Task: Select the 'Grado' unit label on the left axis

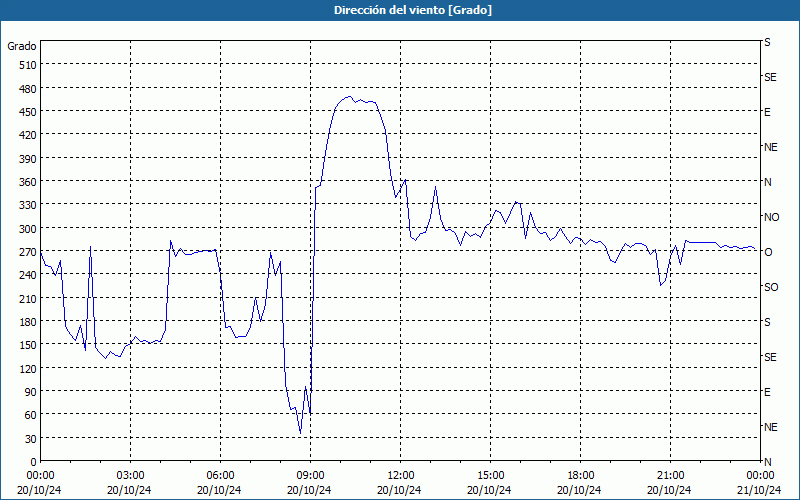Action: [22, 46]
